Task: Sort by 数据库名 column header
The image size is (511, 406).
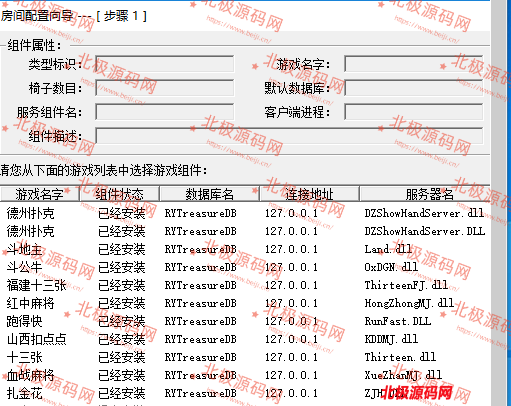Action: 210,194
